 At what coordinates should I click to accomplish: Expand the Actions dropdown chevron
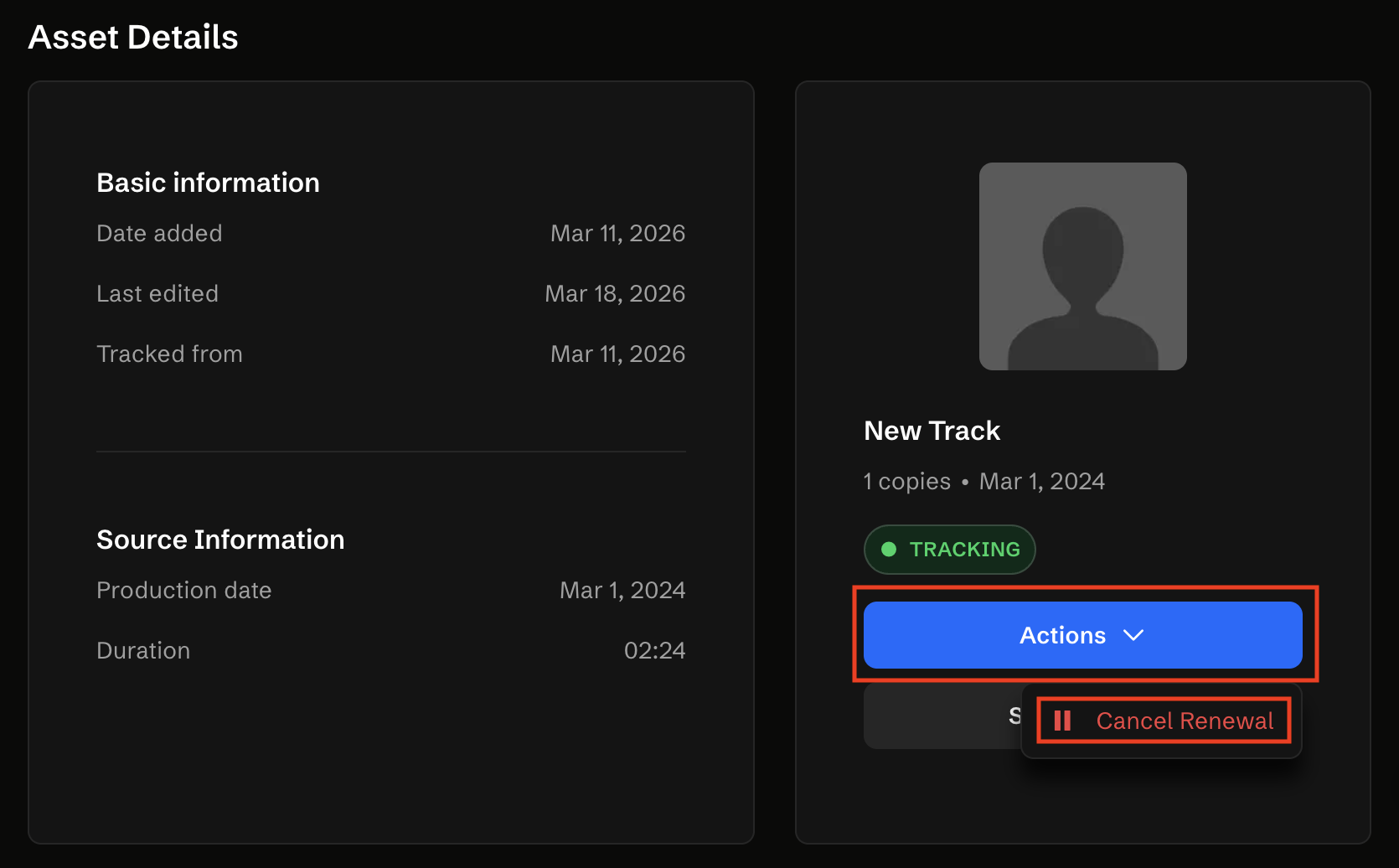1133,635
